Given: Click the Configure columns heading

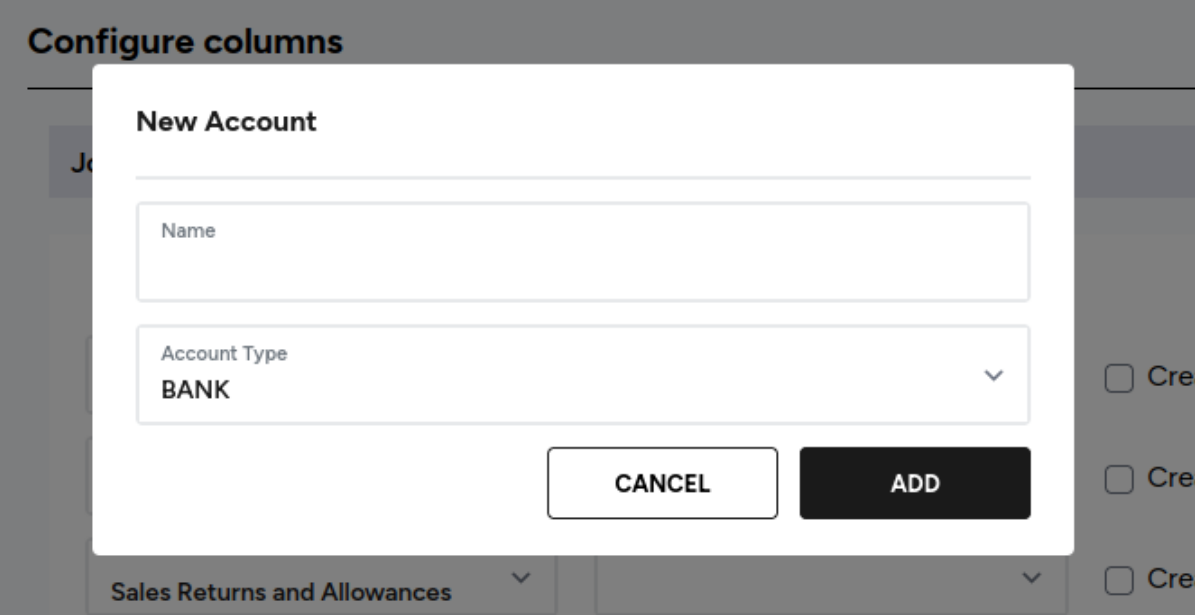Looking at the screenshot, I should tap(185, 41).
